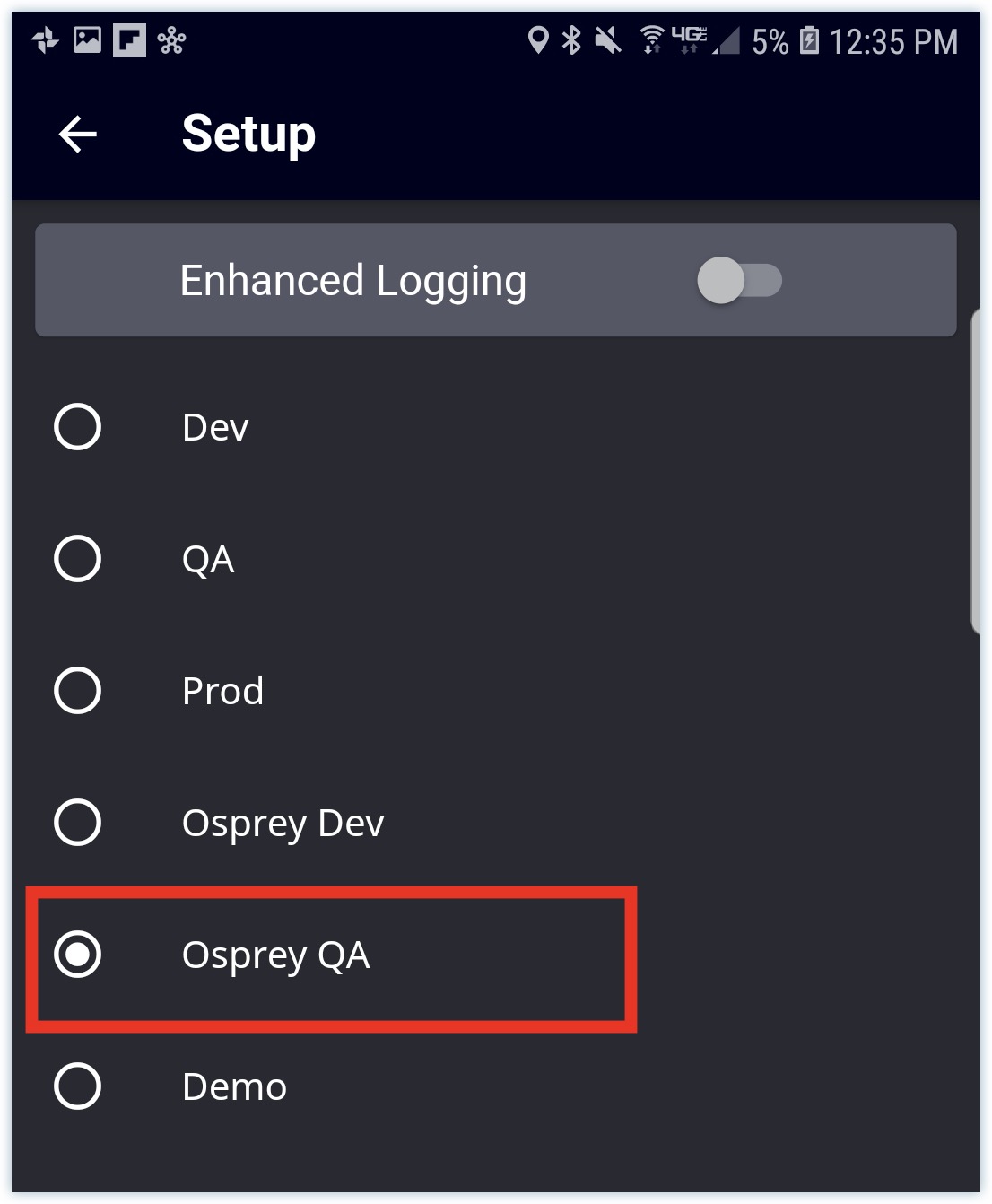Tap the Wi-Fi status bar icon

[652, 40]
